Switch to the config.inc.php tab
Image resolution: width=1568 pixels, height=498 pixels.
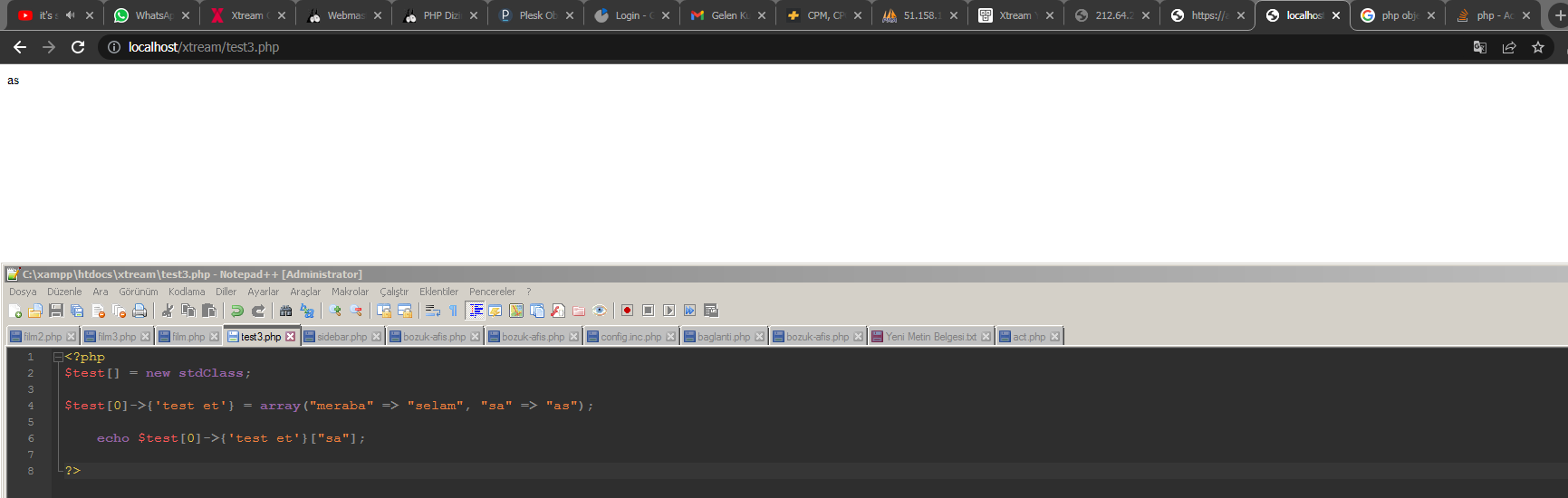coord(630,337)
